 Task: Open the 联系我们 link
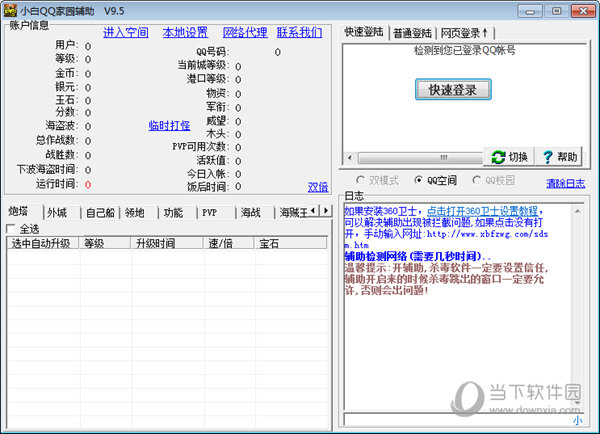[299, 33]
